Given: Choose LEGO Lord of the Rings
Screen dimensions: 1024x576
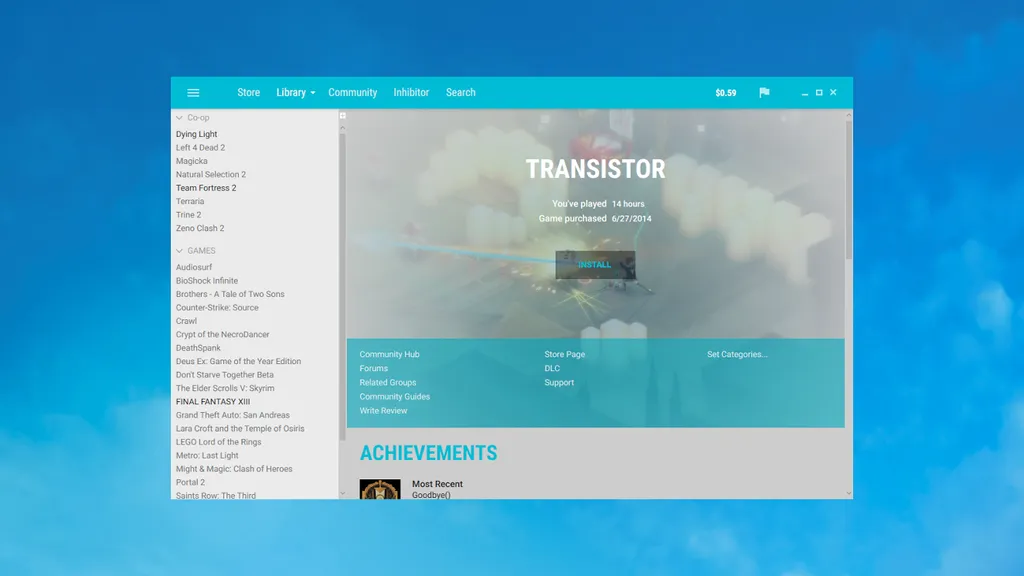Looking at the screenshot, I should [219, 442].
